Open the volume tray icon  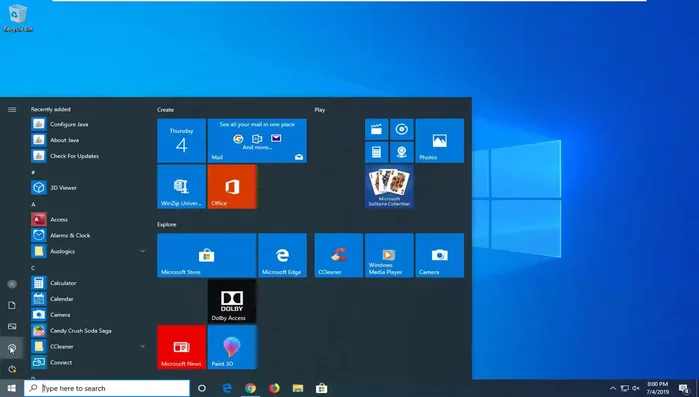636,389
